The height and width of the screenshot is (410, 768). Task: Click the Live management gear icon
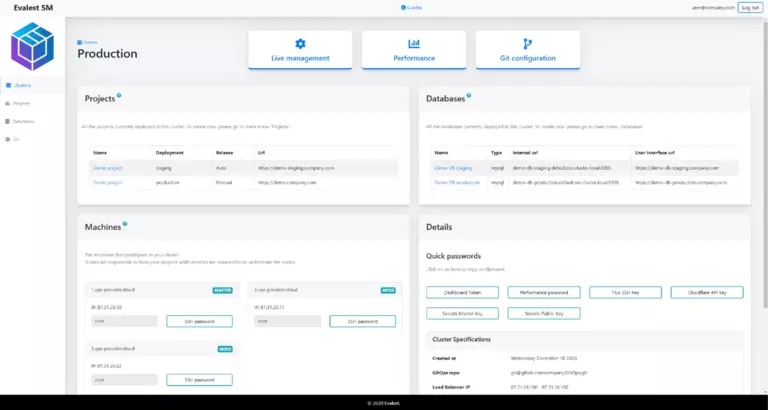(300, 44)
